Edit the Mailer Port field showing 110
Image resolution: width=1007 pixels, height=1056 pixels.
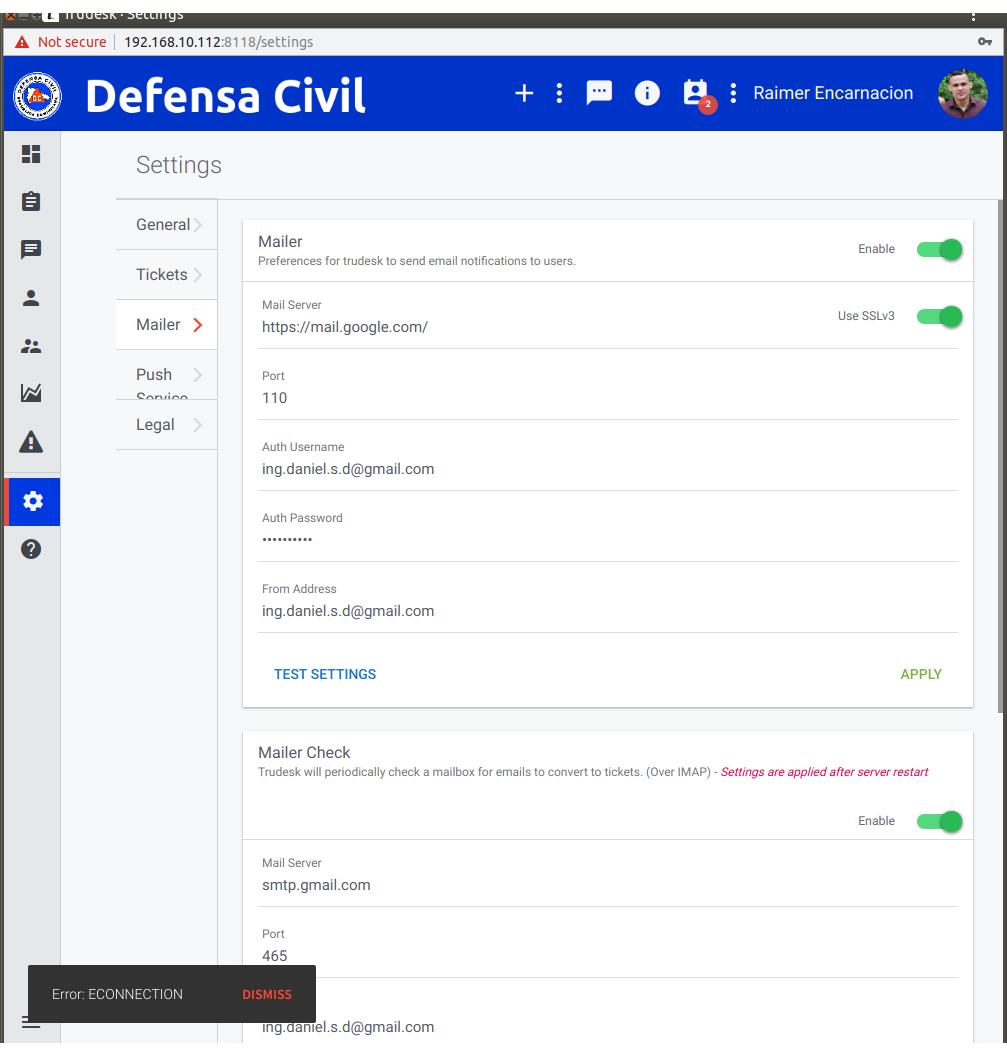pos(608,398)
